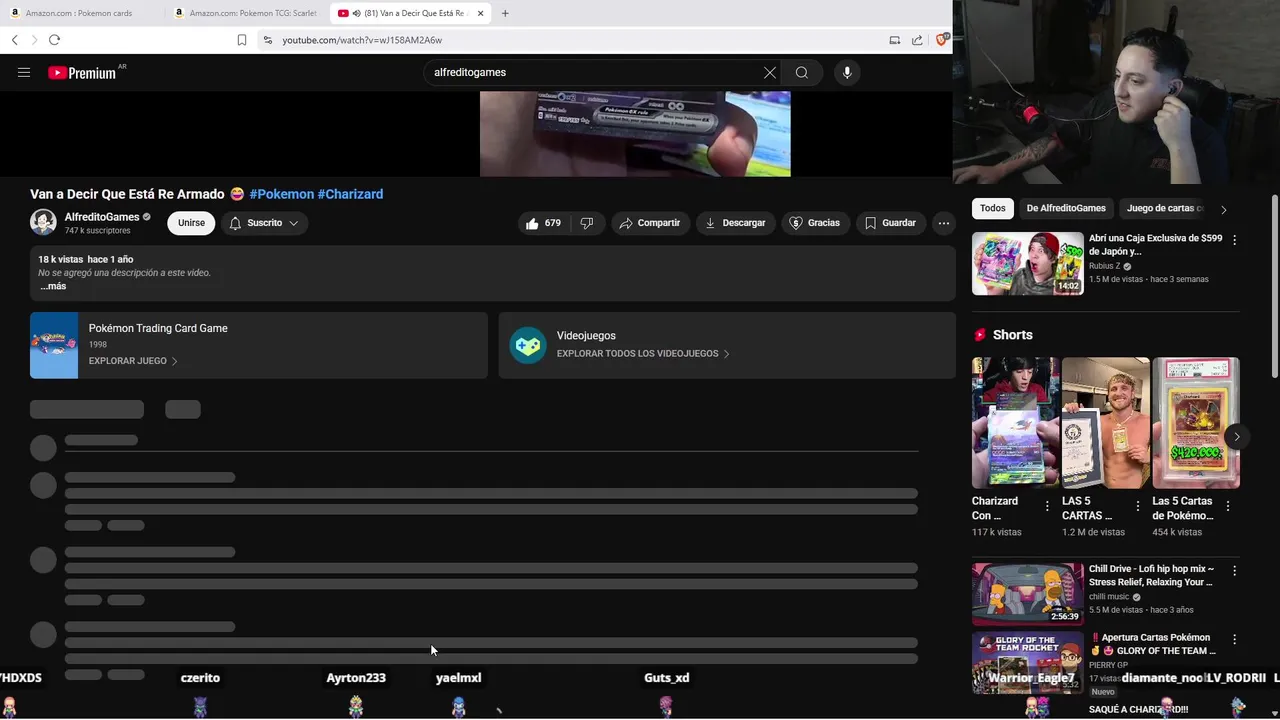Expand description with ...más
The height and width of the screenshot is (720, 1280).
(53, 286)
